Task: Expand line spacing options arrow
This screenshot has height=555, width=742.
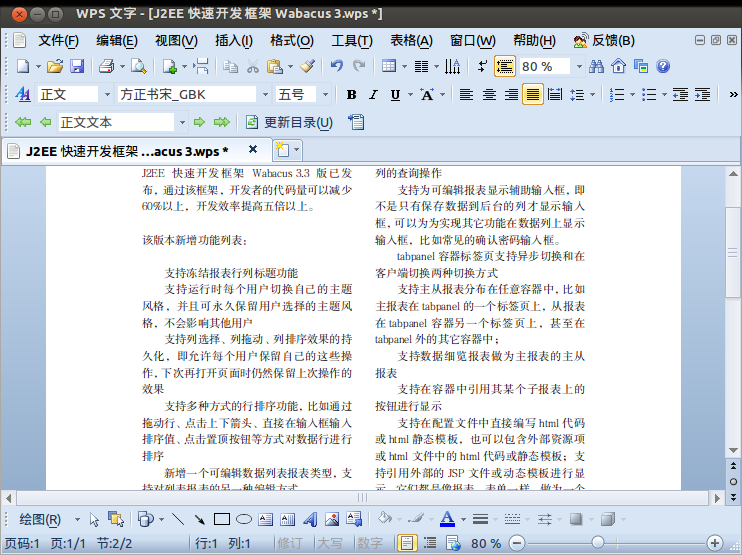Action: point(592,95)
